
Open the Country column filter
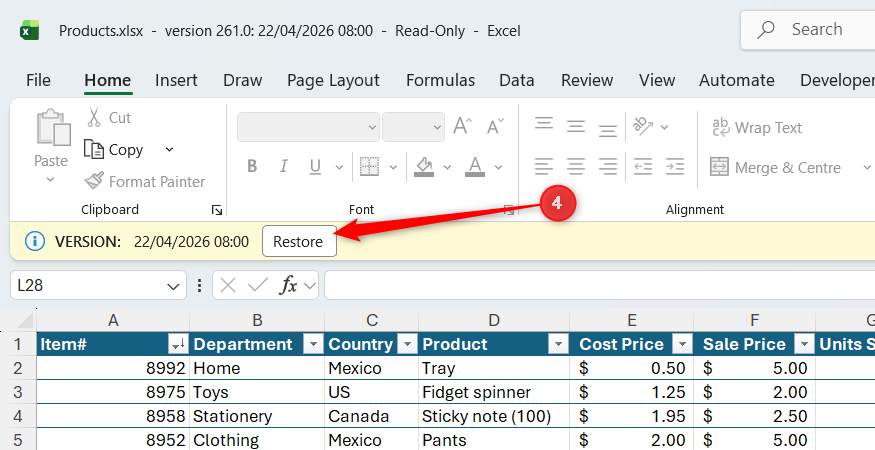pos(408,344)
